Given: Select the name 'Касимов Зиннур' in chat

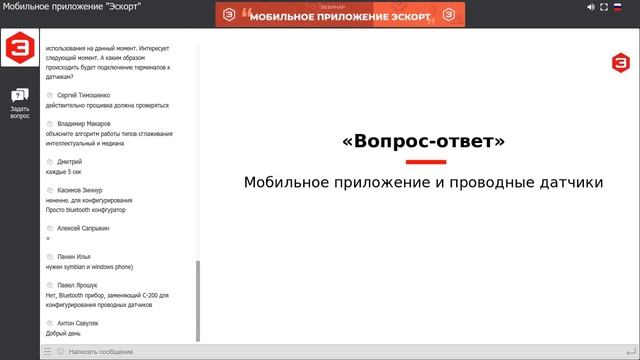Looking at the screenshot, I should [x=80, y=190].
